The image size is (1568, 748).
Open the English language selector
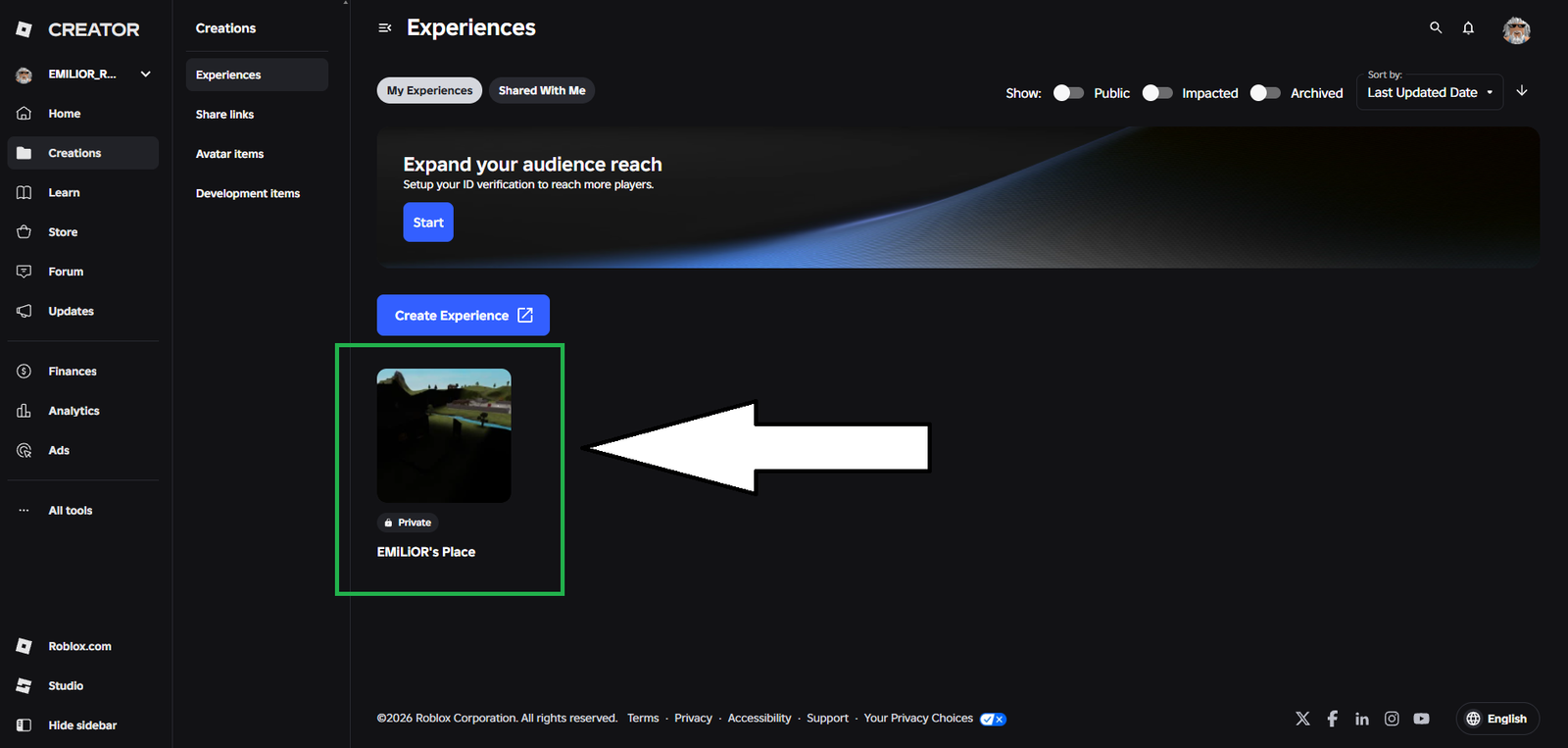click(1497, 719)
